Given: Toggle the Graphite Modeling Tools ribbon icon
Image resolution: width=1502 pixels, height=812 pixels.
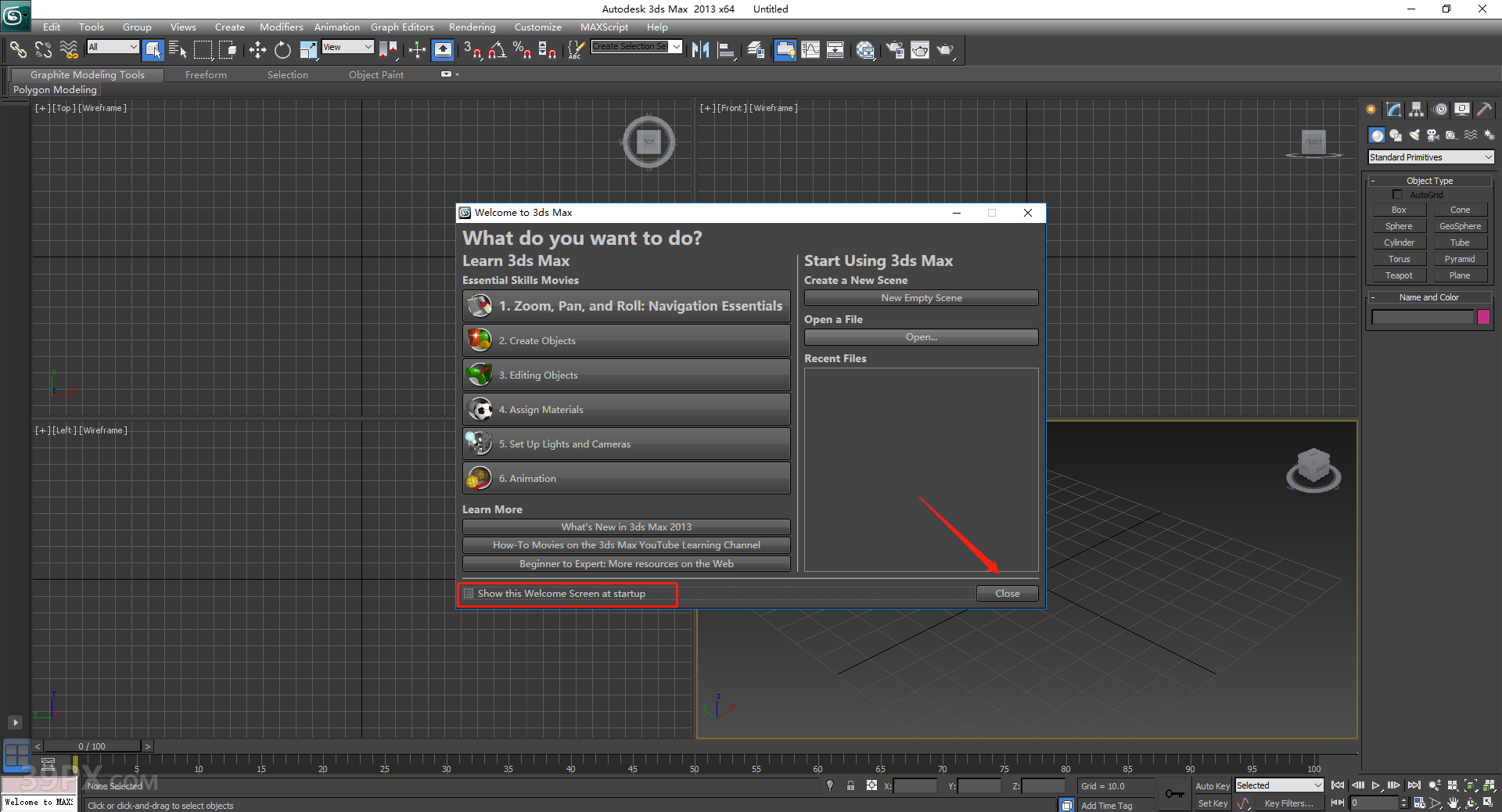Looking at the screenshot, I should point(785,50).
